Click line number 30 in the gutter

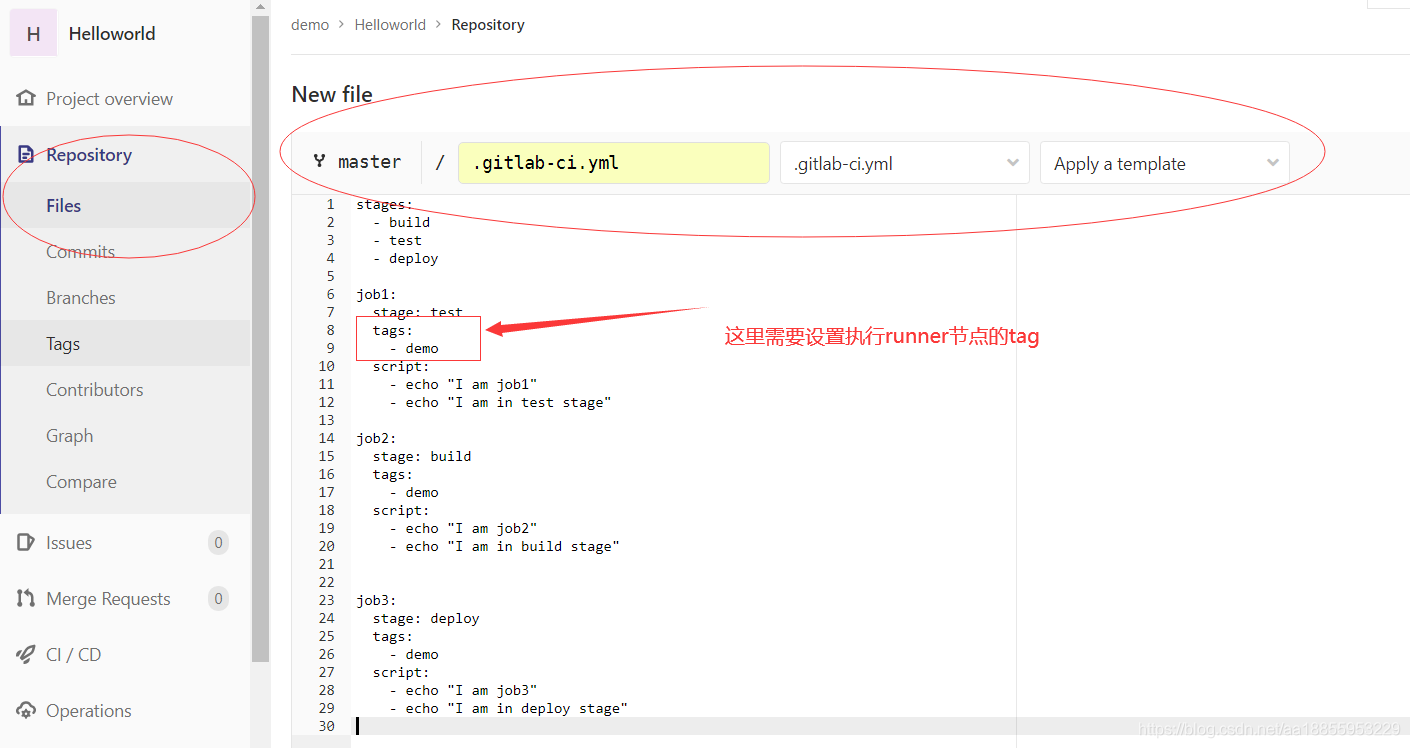click(326, 726)
